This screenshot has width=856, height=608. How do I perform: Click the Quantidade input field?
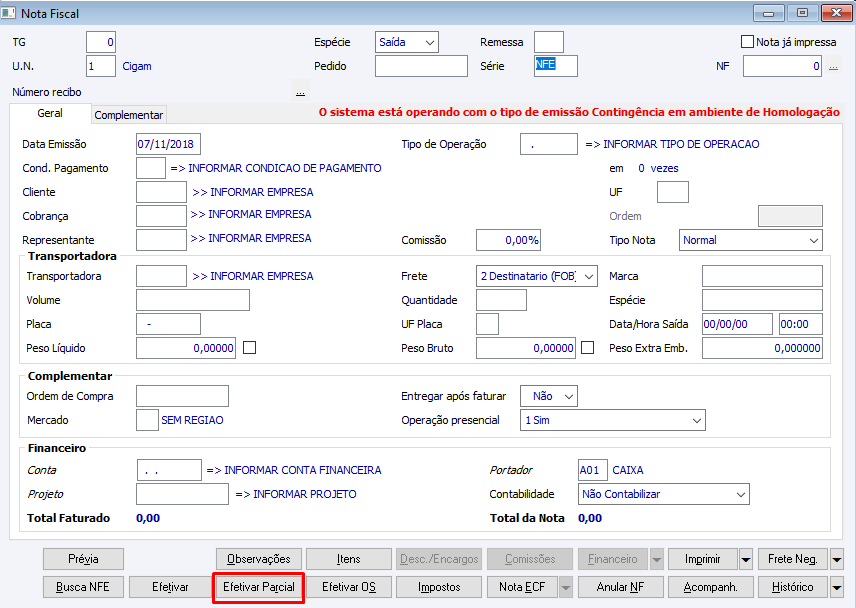501,300
